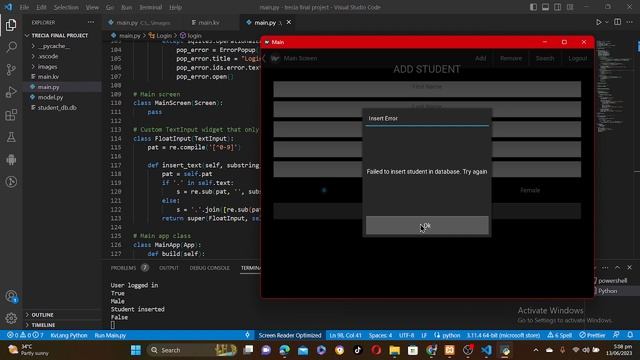
Task: Switch to the Output panel tab
Action: (169, 268)
